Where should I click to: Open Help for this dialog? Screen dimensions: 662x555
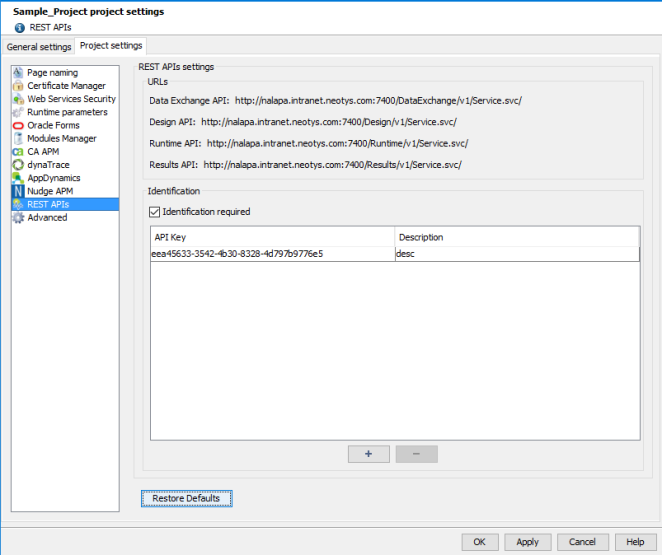[x=635, y=542]
